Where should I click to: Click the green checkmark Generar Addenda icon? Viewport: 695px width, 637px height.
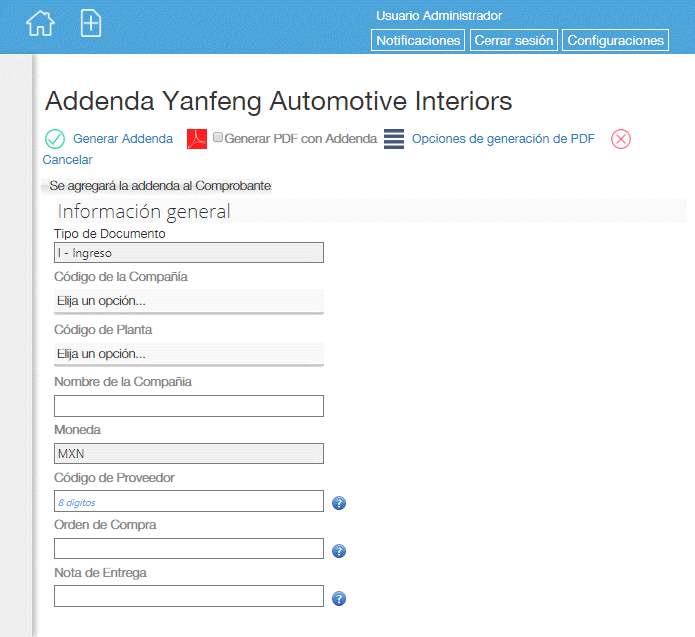(x=55, y=139)
